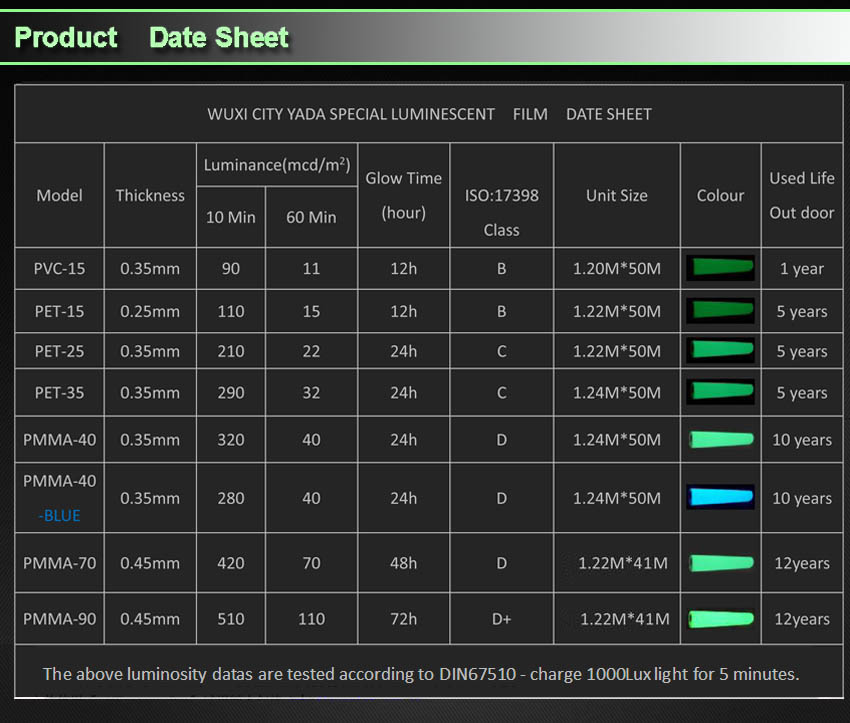Click the Unit Size column header
This screenshot has width=850, height=723.
616,195
